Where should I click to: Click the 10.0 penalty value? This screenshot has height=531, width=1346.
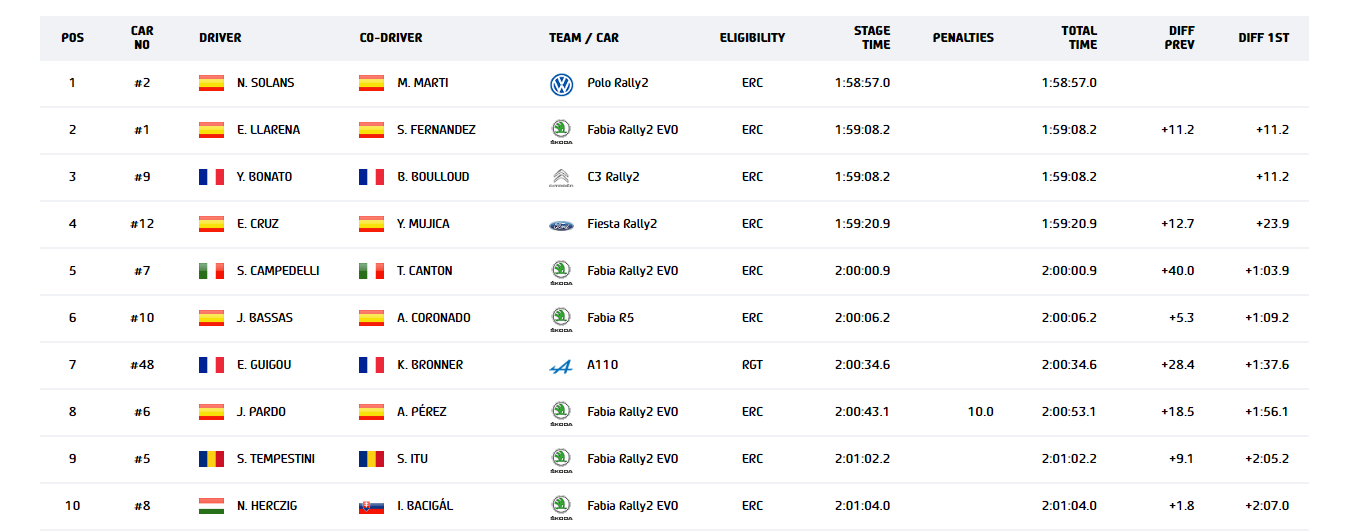(981, 412)
